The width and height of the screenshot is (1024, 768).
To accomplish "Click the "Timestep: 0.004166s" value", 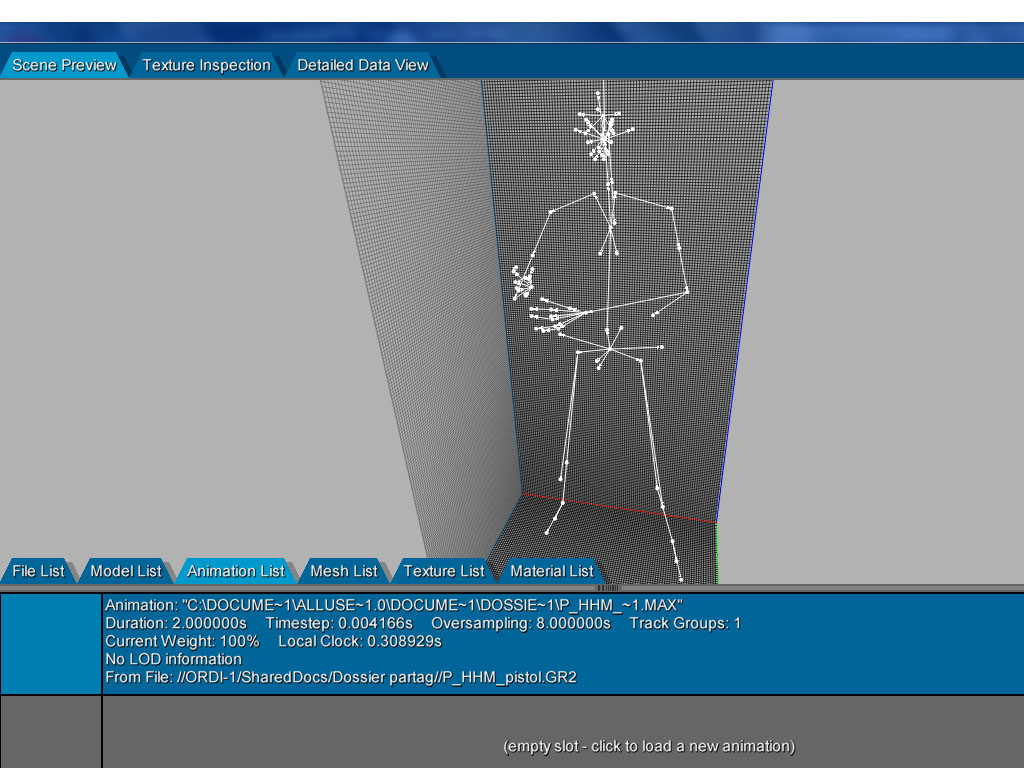I will [339, 624].
